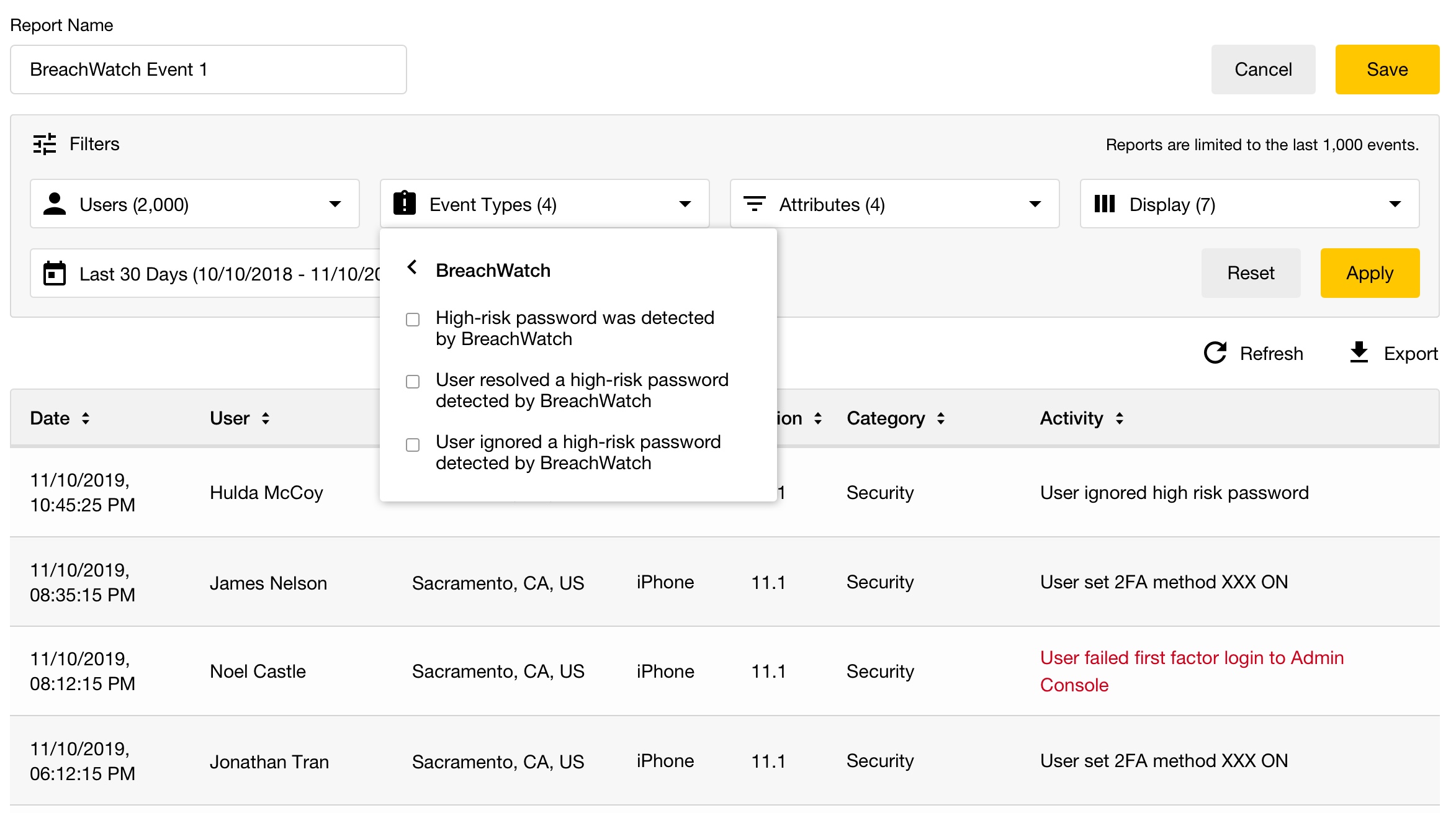
Task: Click the back chevron beside BreachWatch
Action: pyautogui.click(x=412, y=267)
